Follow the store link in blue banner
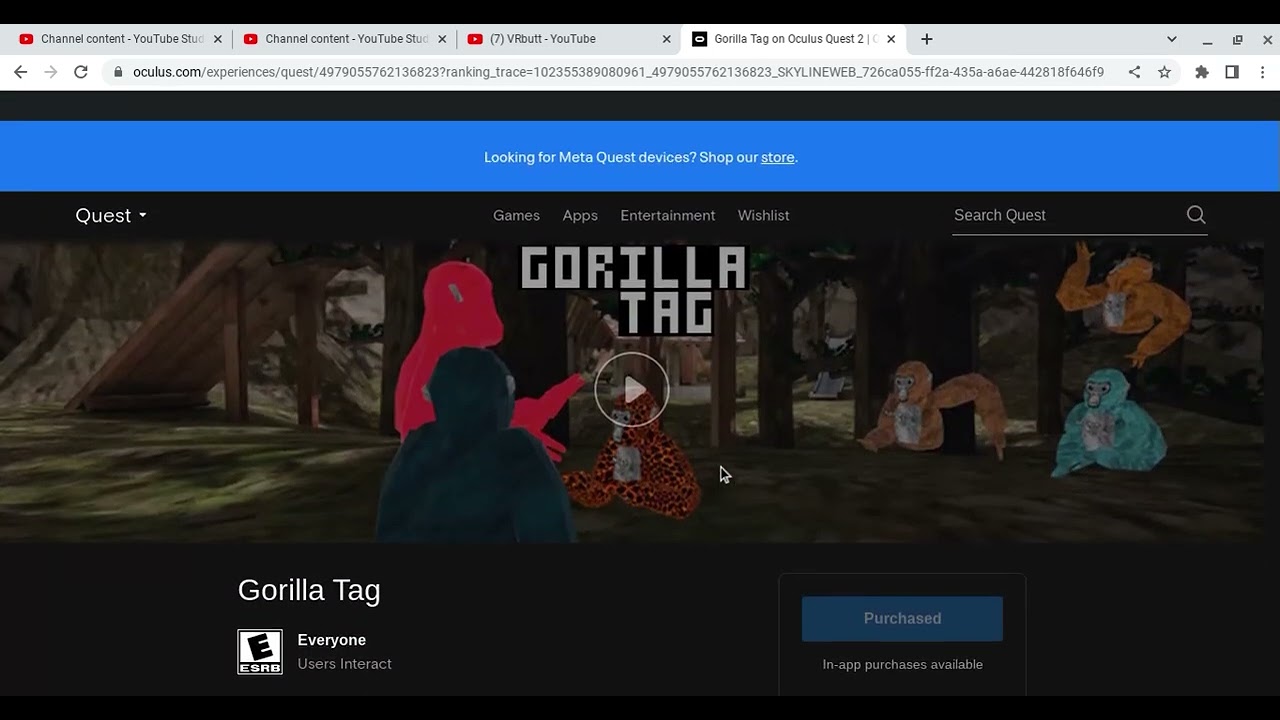The width and height of the screenshot is (1280, 720). tap(777, 157)
